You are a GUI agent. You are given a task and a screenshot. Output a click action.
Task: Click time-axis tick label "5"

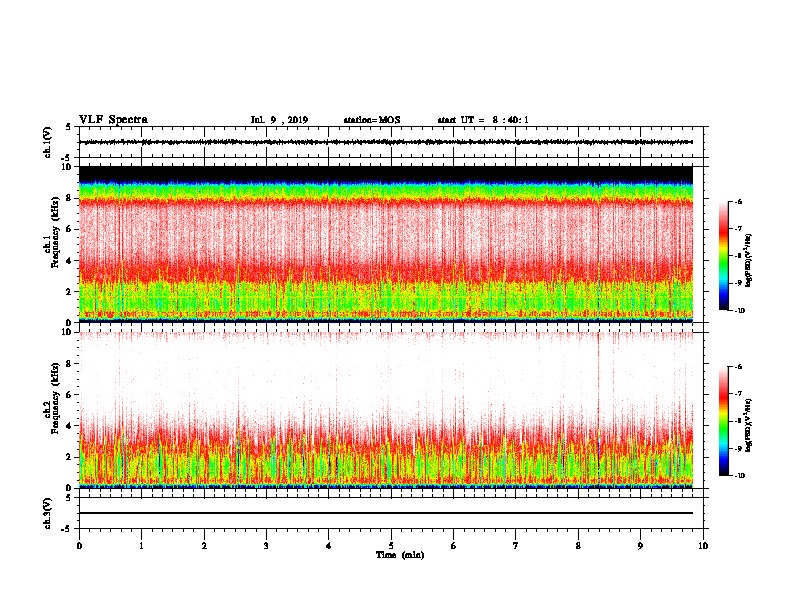[391, 545]
